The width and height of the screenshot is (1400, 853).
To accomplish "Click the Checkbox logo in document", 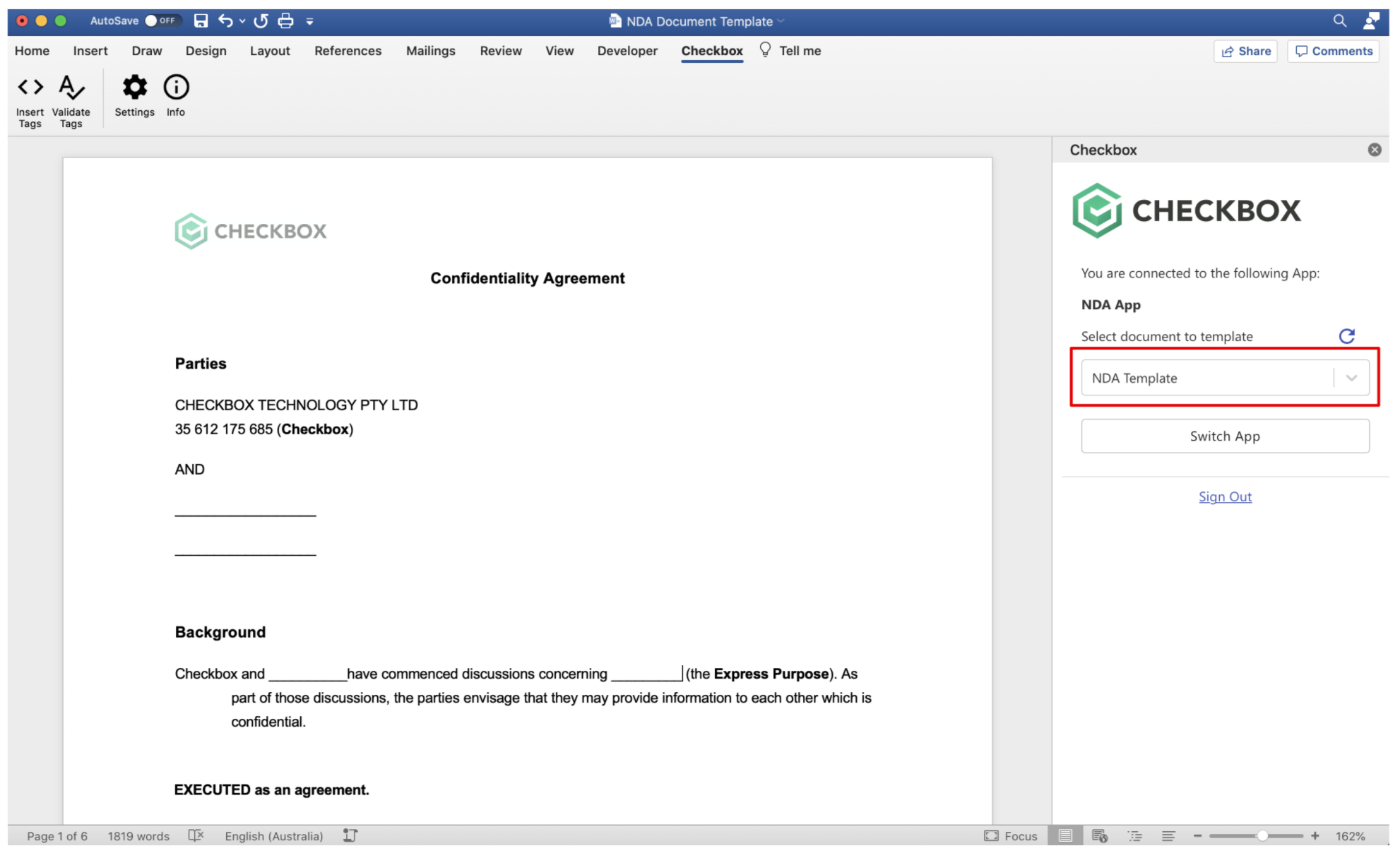I will [251, 231].
